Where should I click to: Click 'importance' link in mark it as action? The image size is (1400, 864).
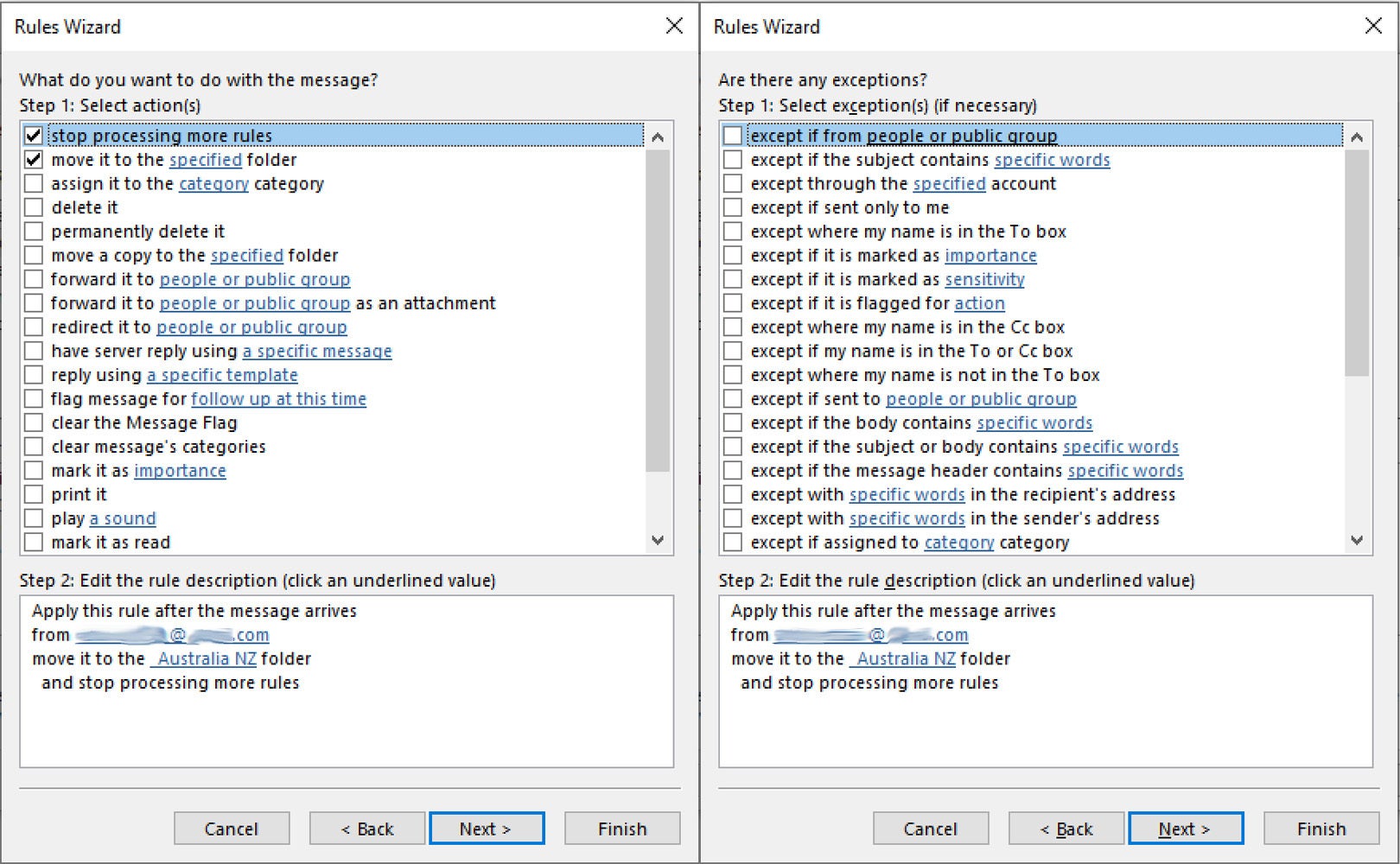[x=180, y=471]
